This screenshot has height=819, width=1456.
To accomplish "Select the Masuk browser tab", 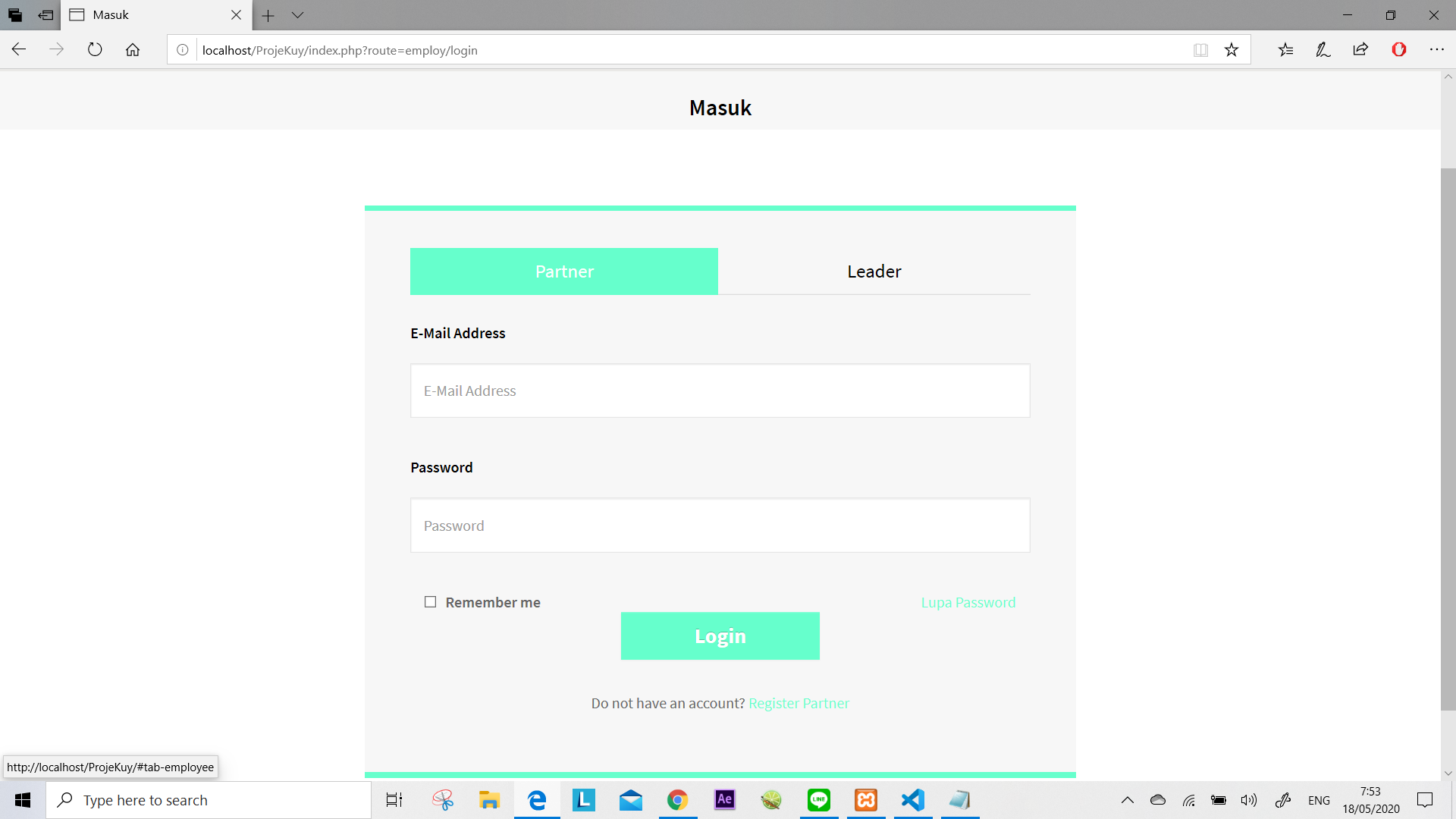I will point(155,15).
